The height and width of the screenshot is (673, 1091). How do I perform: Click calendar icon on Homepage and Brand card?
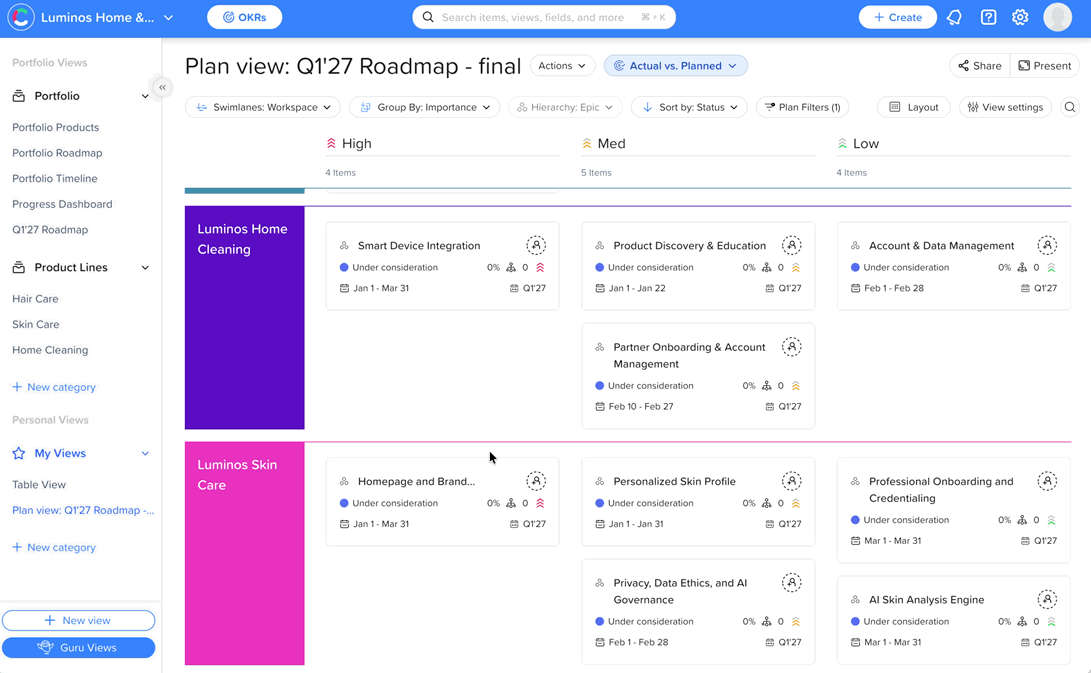(x=344, y=524)
